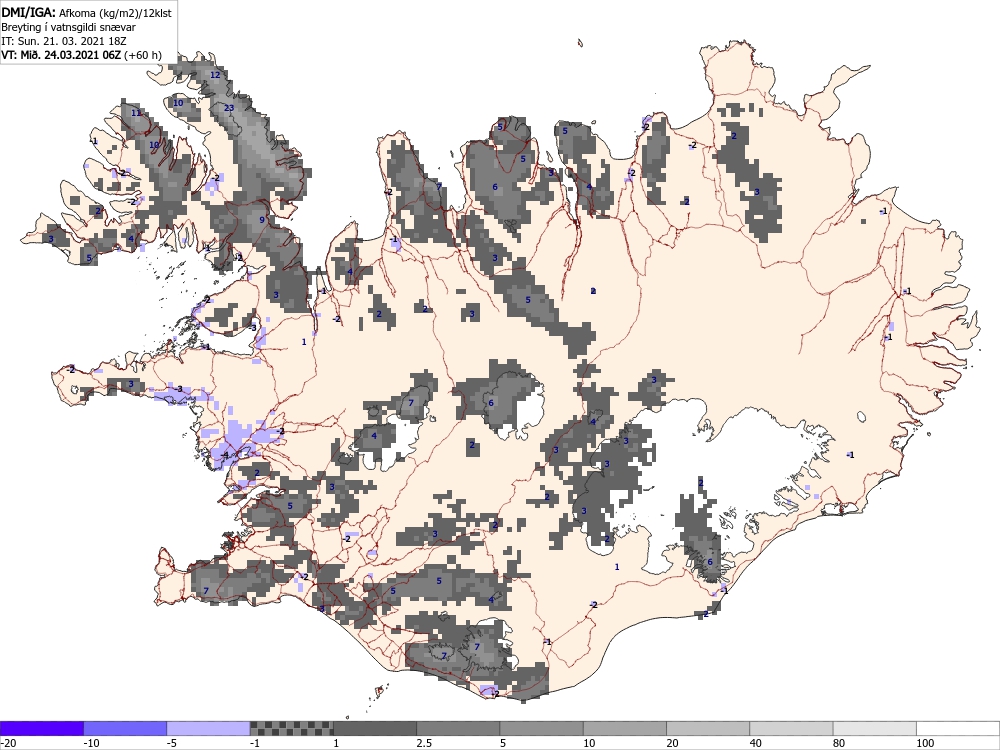Click the '40' legend scale label

click(x=756, y=743)
